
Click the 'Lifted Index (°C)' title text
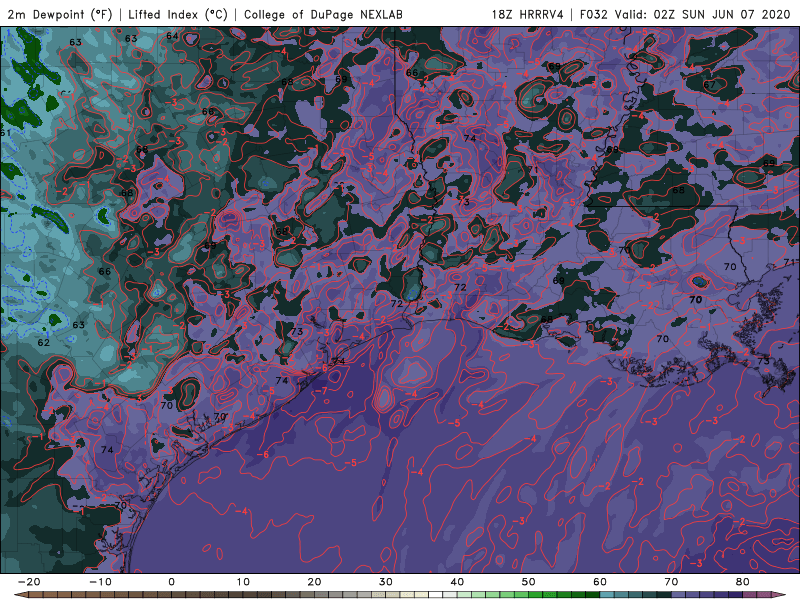pos(178,14)
